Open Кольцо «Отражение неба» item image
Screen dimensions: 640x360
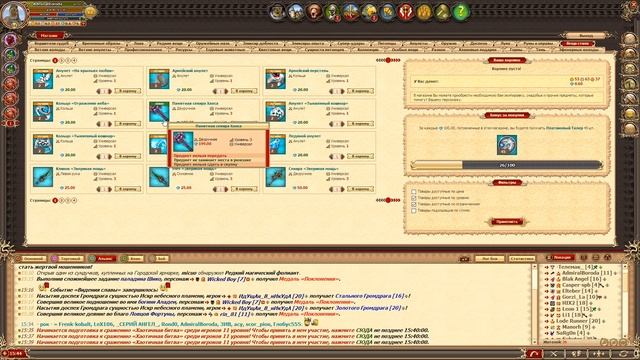click(43, 111)
